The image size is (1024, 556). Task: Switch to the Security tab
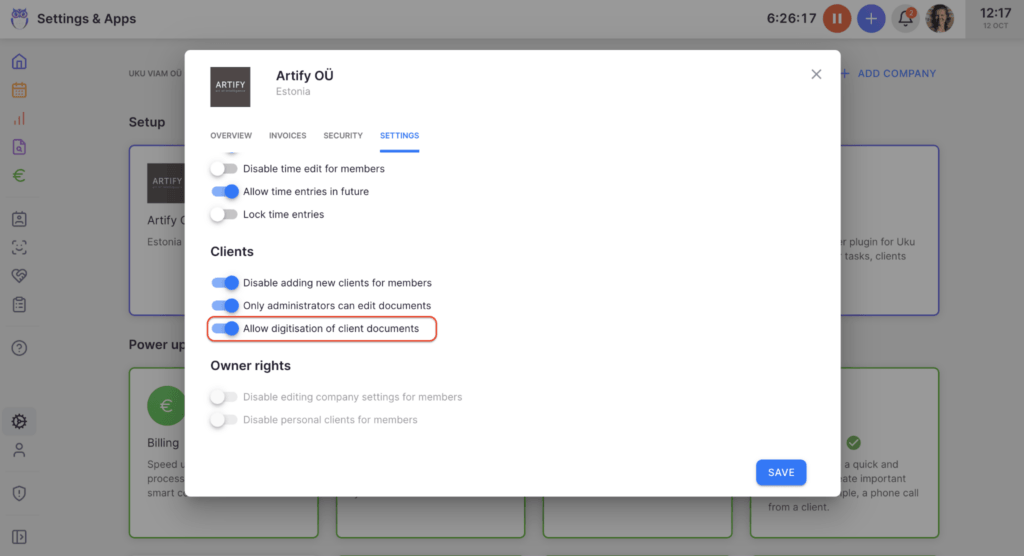coord(343,136)
